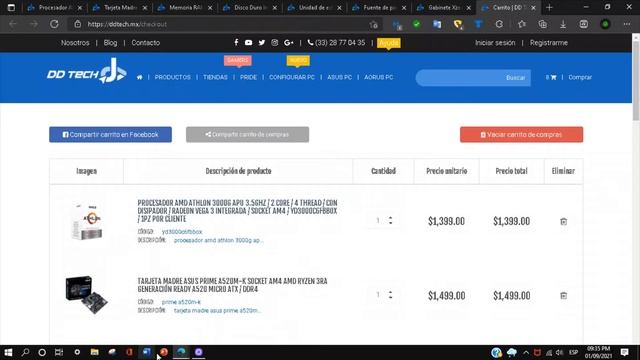
Task: Open a new browser tab
Action: pos(549,7)
